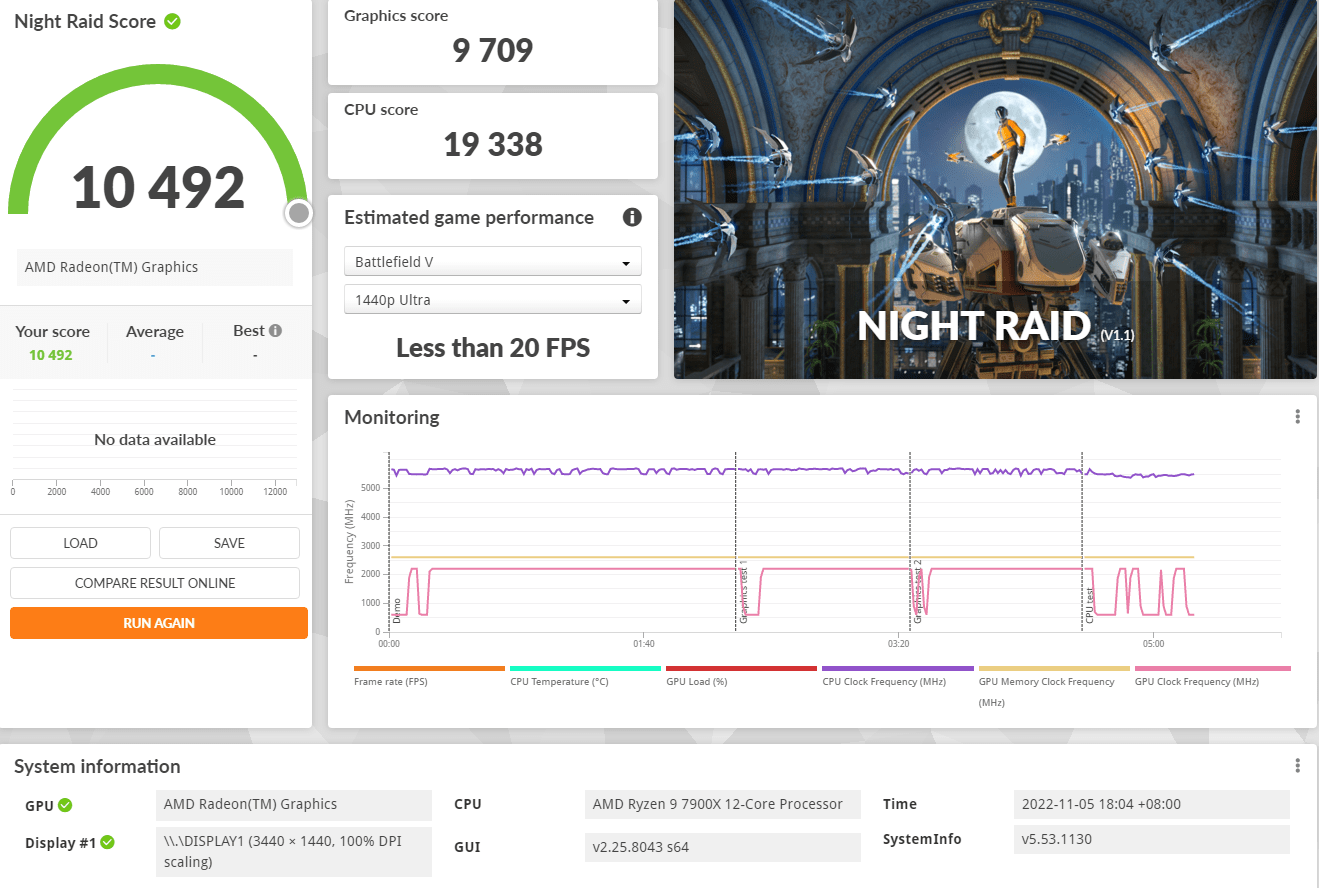The height and width of the screenshot is (888, 1319).
Task: Toggle the CPU Temperature legend swatch
Action: pyautogui.click(x=586, y=668)
